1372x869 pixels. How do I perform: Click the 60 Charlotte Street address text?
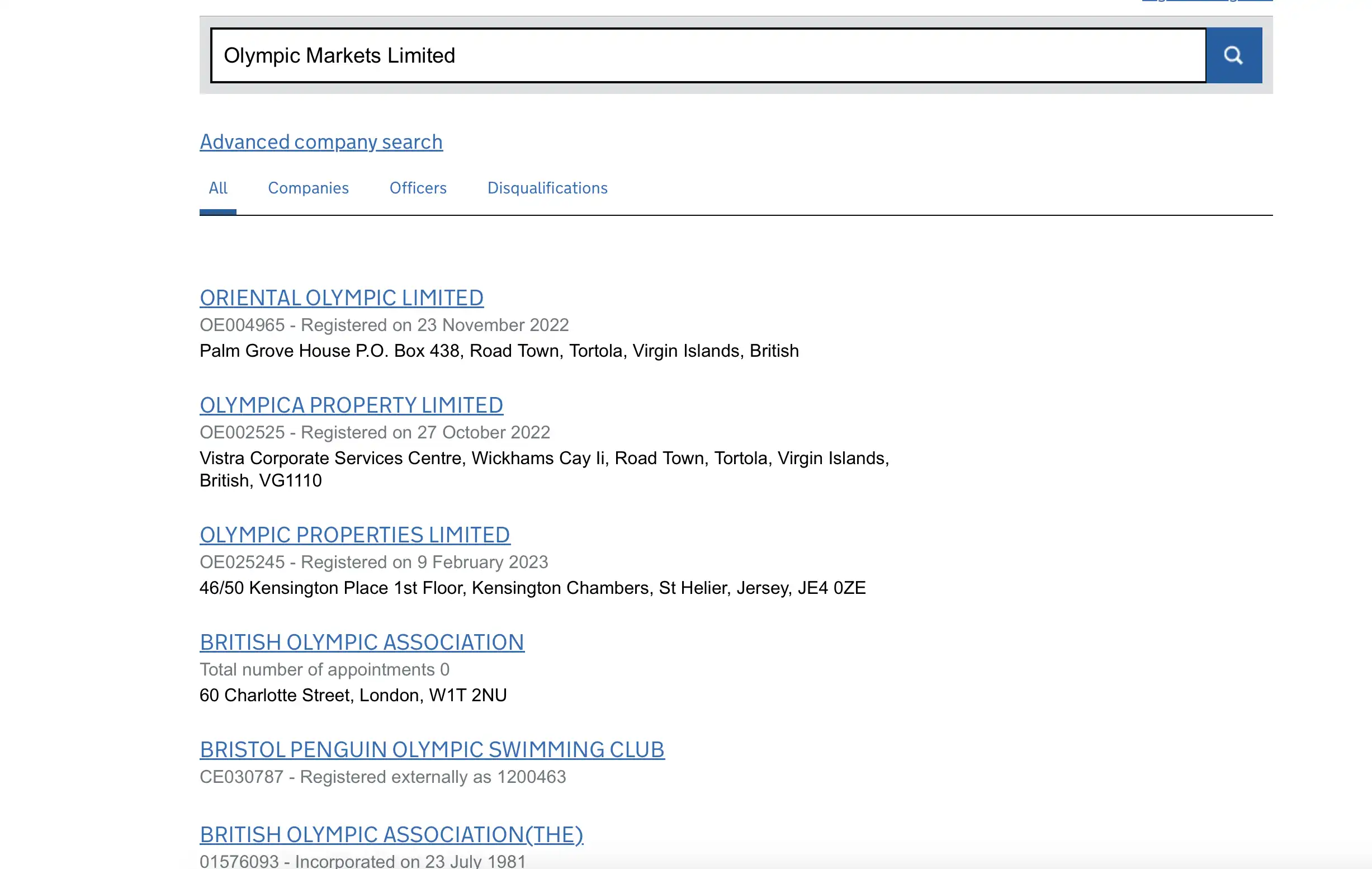[x=353, y=695]
